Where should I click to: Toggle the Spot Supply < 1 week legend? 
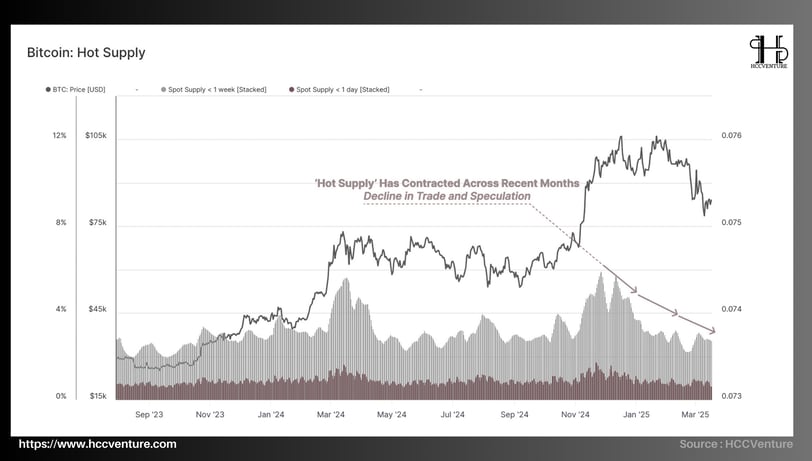(214, 90)
